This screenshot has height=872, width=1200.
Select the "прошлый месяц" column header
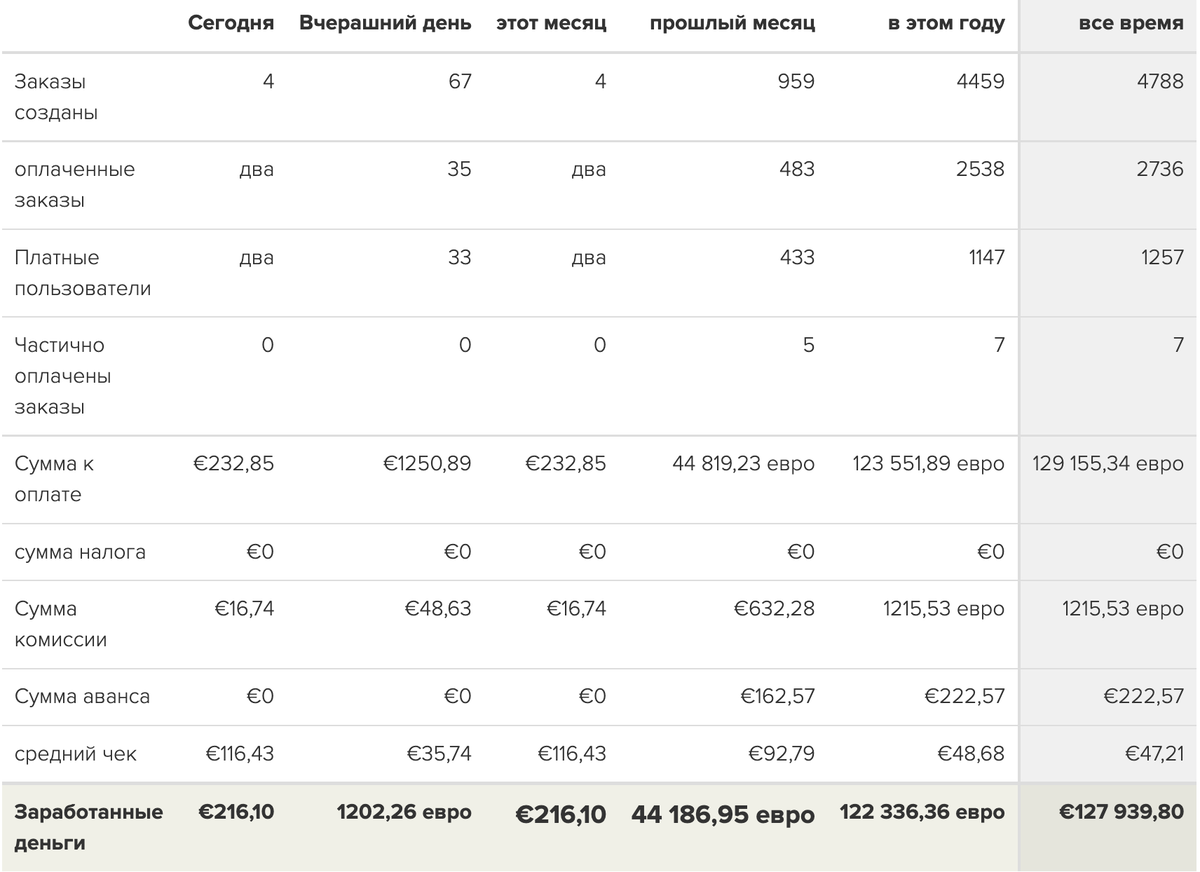point(732,24)
